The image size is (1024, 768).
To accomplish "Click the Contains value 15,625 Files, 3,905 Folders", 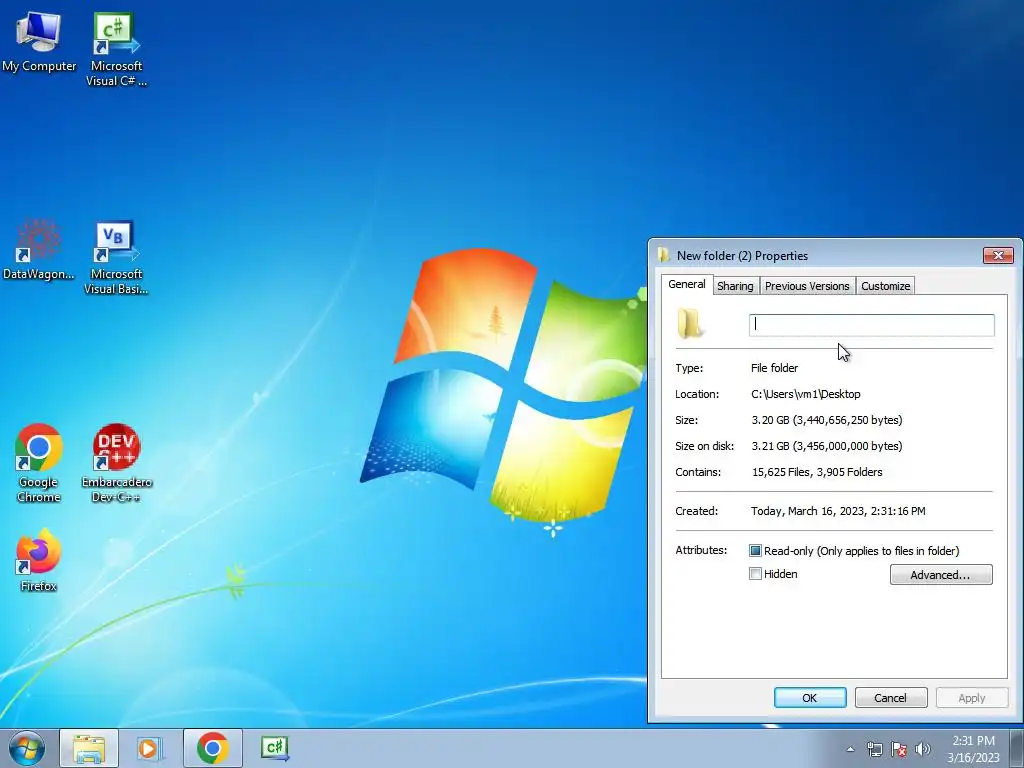I will [x=817, y=472].
